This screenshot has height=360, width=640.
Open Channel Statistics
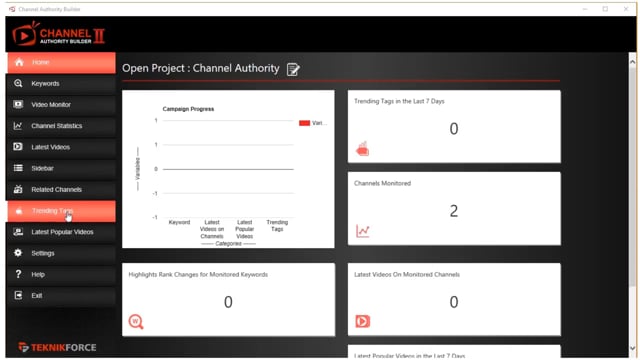[x=61, y=126]
